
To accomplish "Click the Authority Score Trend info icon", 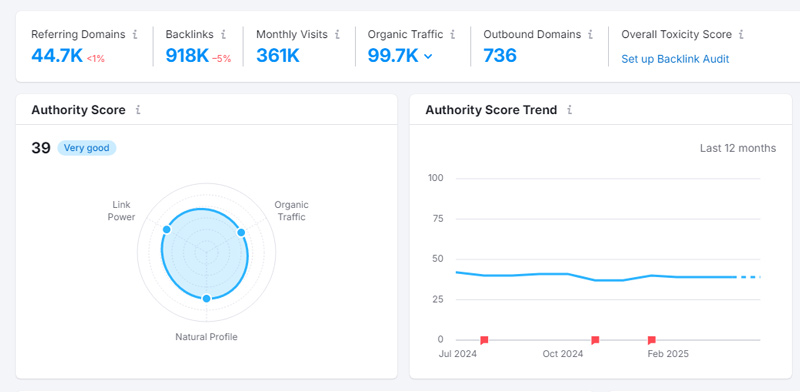I will pyautogui.click(x=569, y=110).
